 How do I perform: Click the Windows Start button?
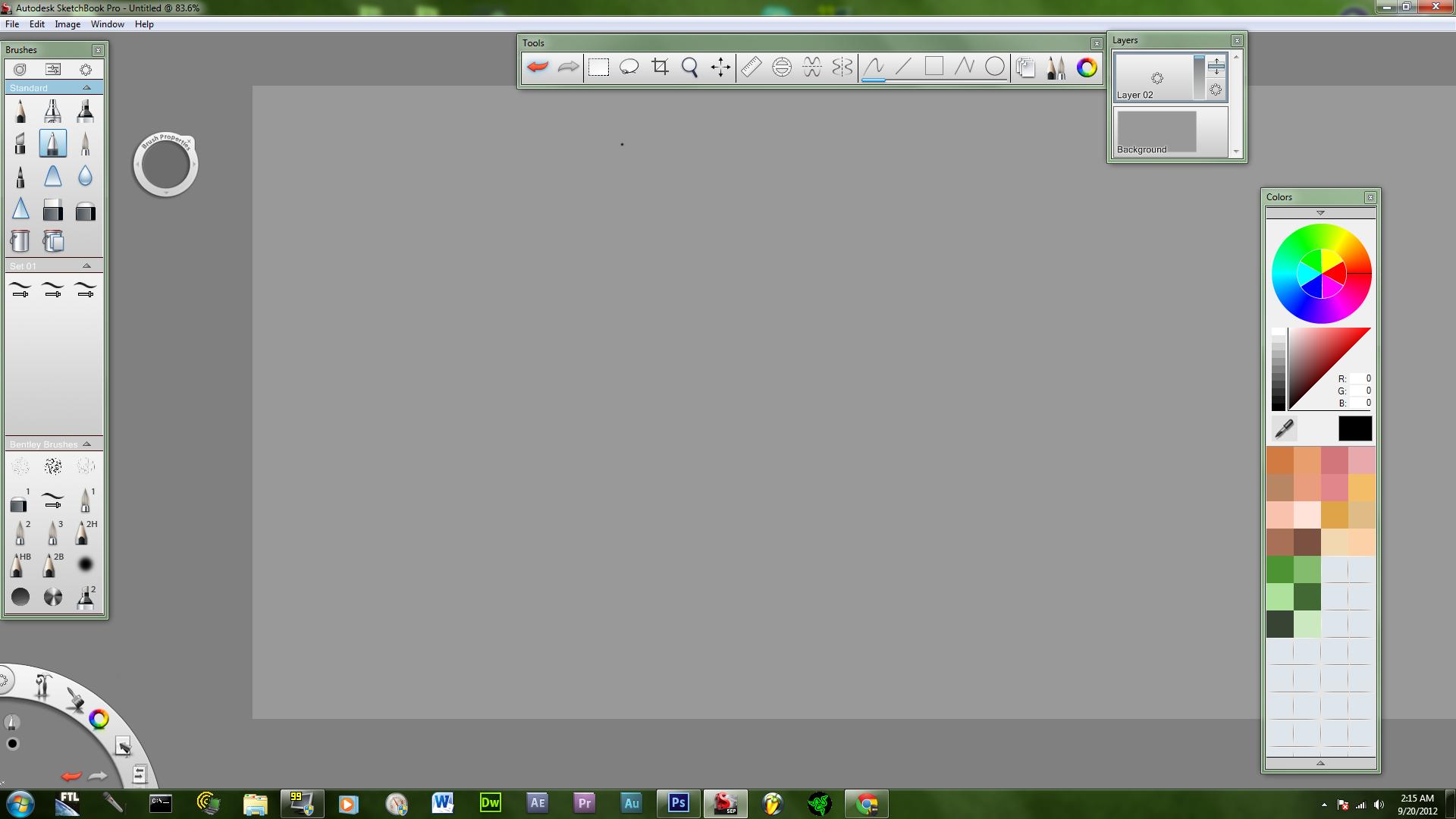(x=20, y=803)
